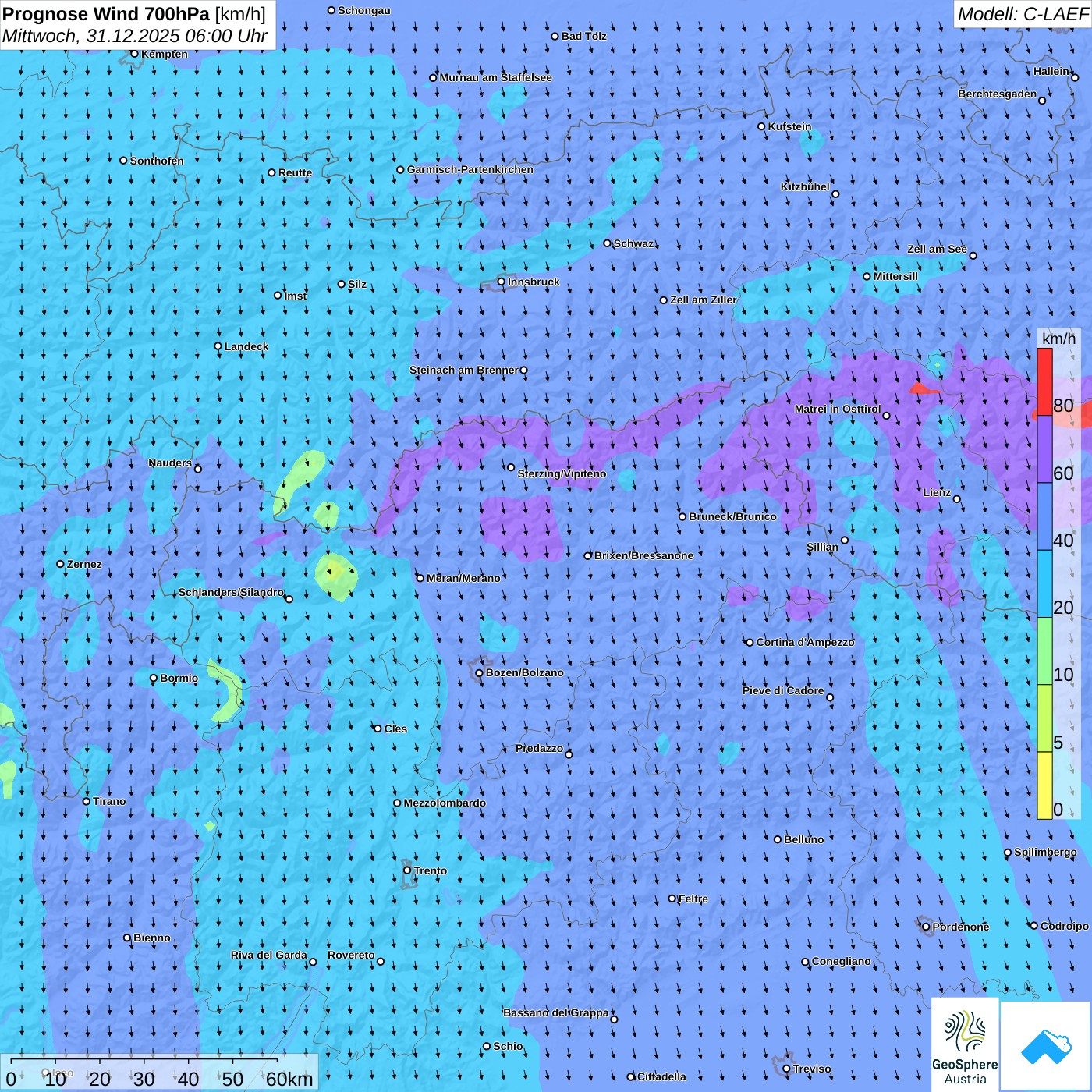
Task: Choose the lime 5–10 km/h legend swatch
Action: point(1044,718)
